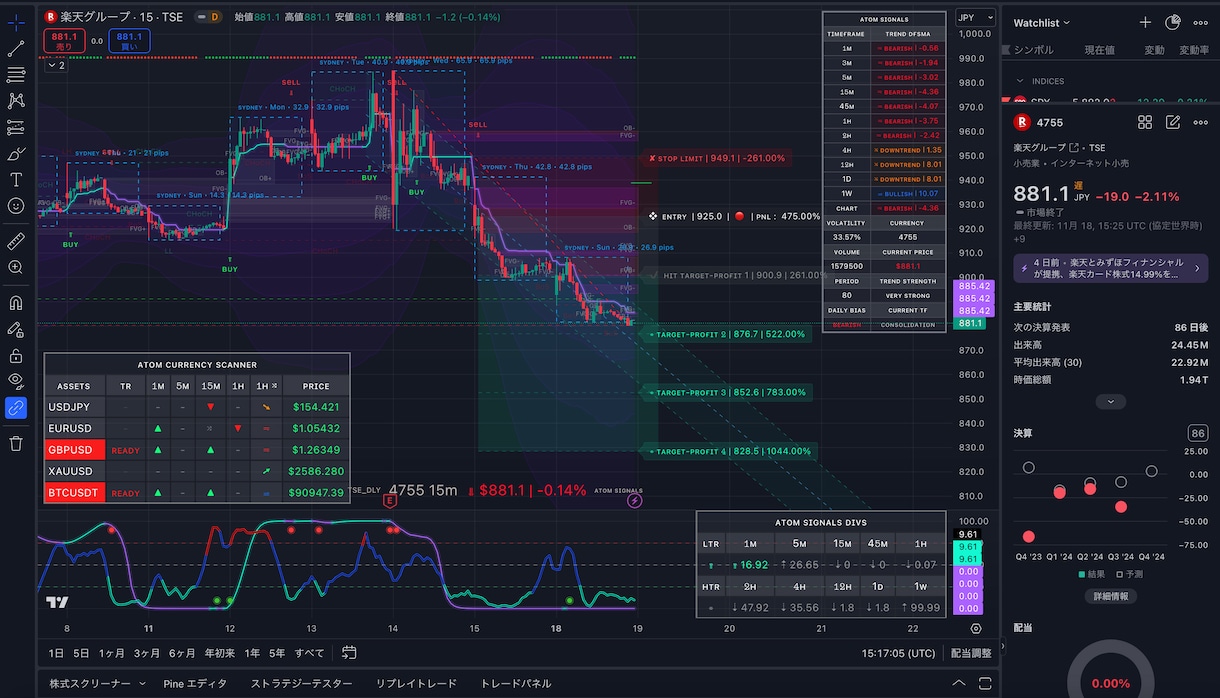Click the 詳細情報 button under earnings
The width and height of the screenshot is (1220, 698).
1110,596
